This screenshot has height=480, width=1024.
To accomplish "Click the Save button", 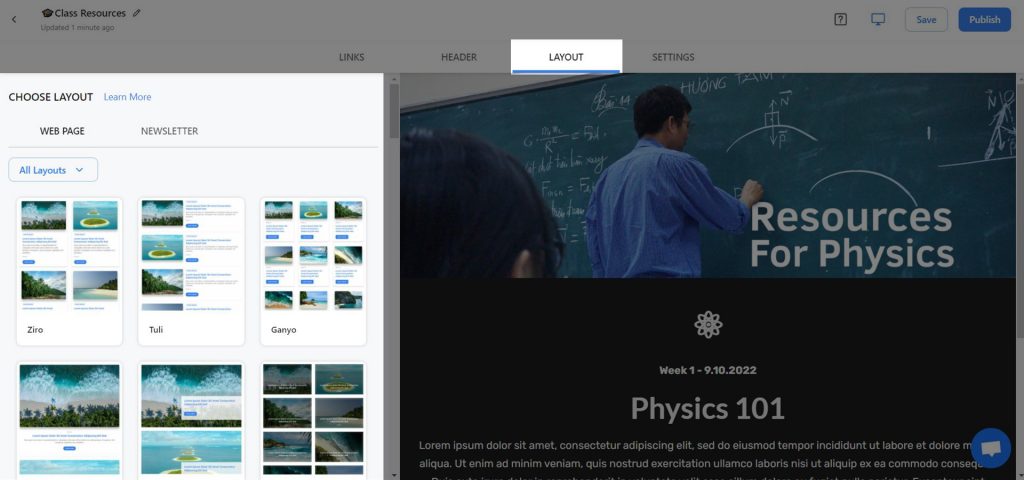I will (926, 20).
